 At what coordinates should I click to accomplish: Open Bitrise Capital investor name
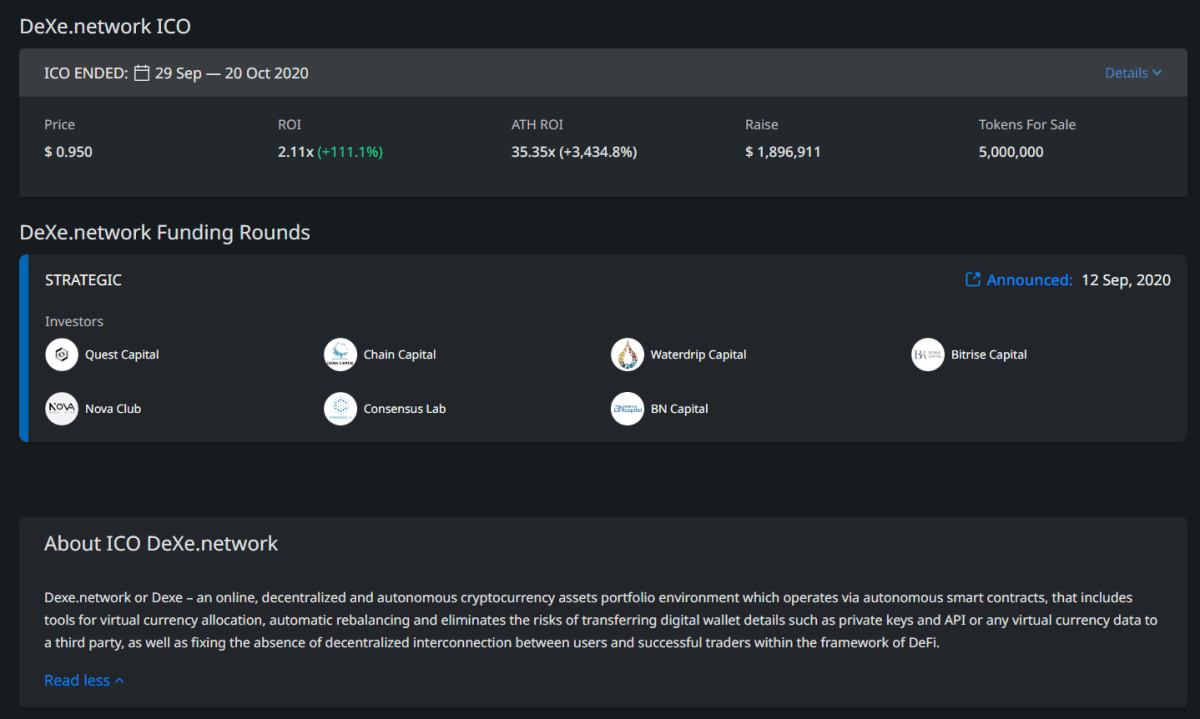[989, 355]
